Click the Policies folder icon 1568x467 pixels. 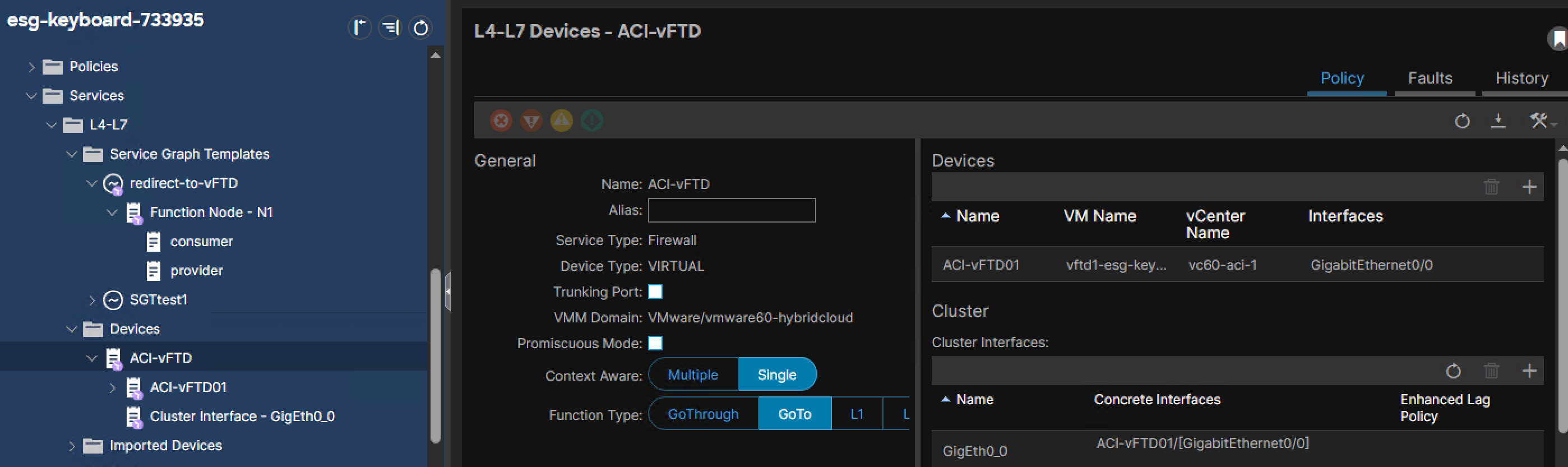[x=52, y=66]
